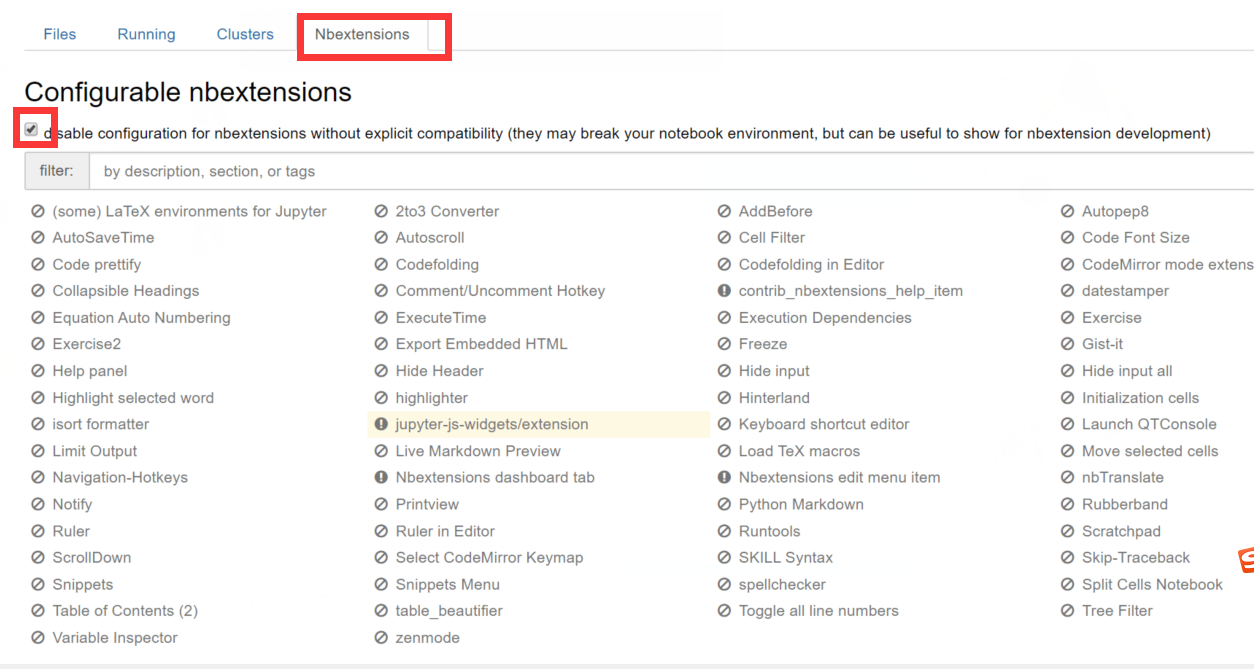Viewport: 1254px width, 669px height.
Task: Click the disabled icon beside Hinterland
Action: [x=724, y=398]
